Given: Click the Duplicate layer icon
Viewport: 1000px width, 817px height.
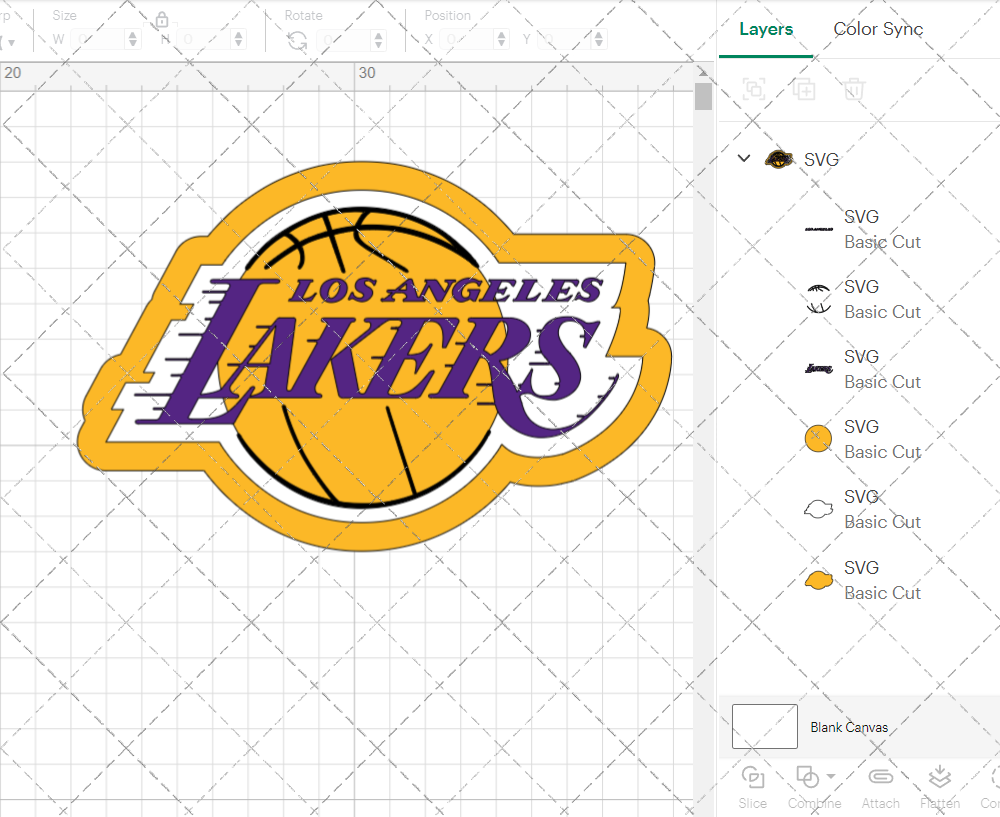Looking at the screenshot, I should click(804, 89).
